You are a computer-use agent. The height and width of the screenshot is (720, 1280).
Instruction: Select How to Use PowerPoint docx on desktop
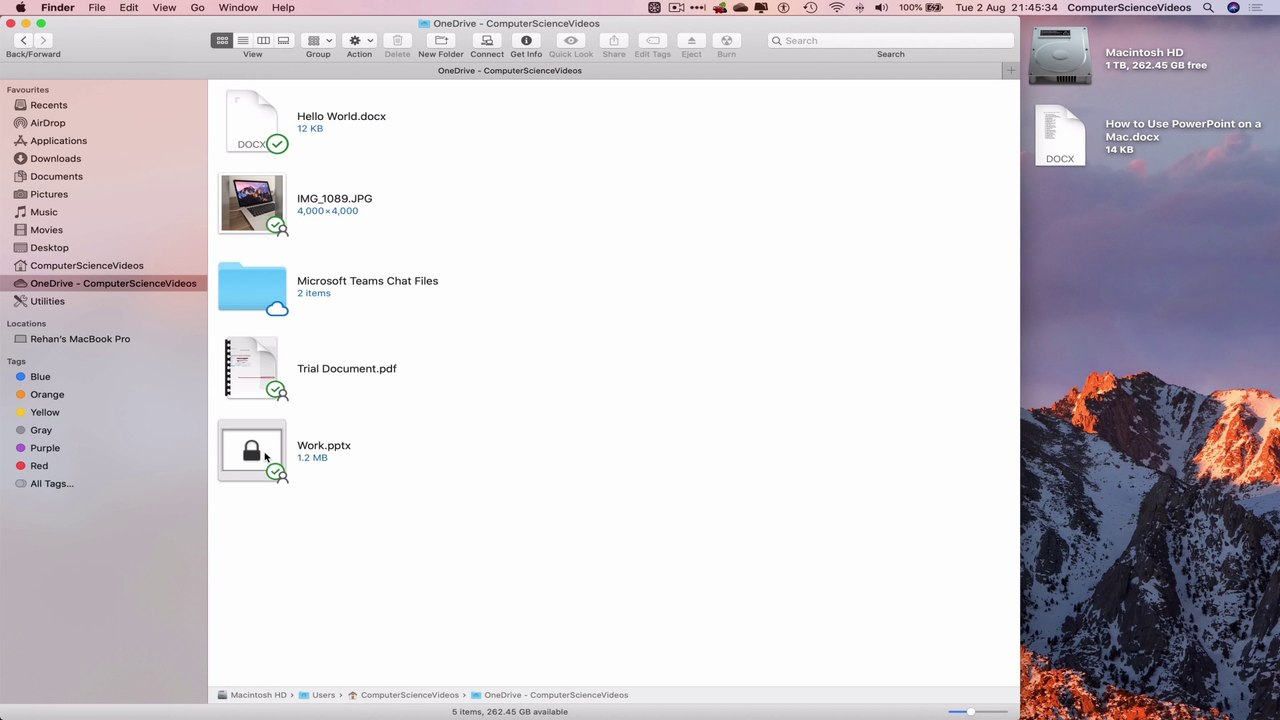[x=1060, y=135]
